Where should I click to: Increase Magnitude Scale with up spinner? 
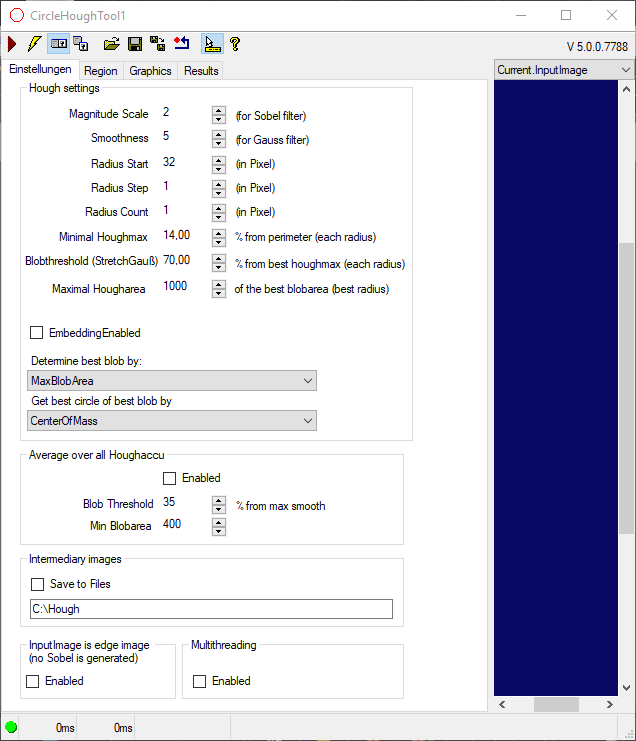[x=219, y=111]
